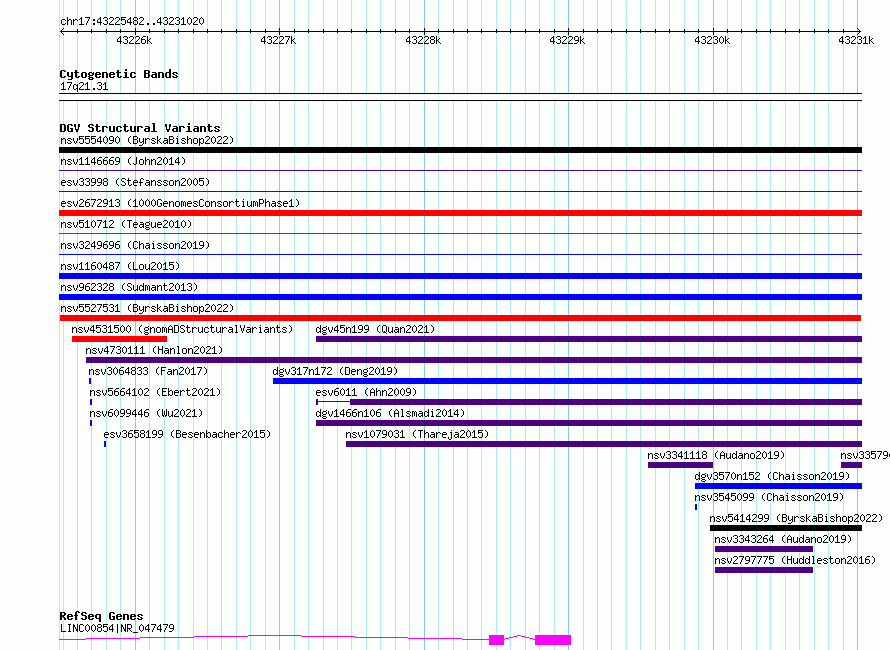This screenshot has height=650, width=890.
Task: Click the 43227k ruler position
Action: click(x=278, y=40)
